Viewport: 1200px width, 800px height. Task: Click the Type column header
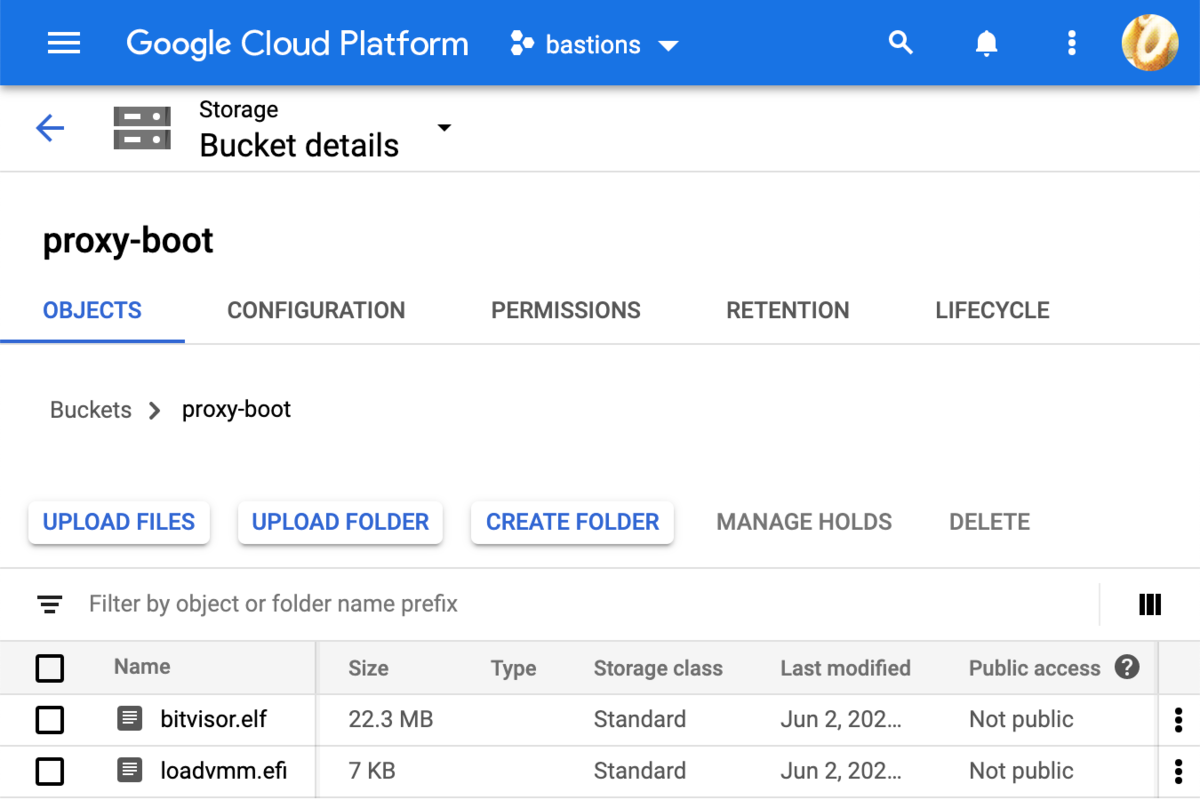click(x=514, y=668)
